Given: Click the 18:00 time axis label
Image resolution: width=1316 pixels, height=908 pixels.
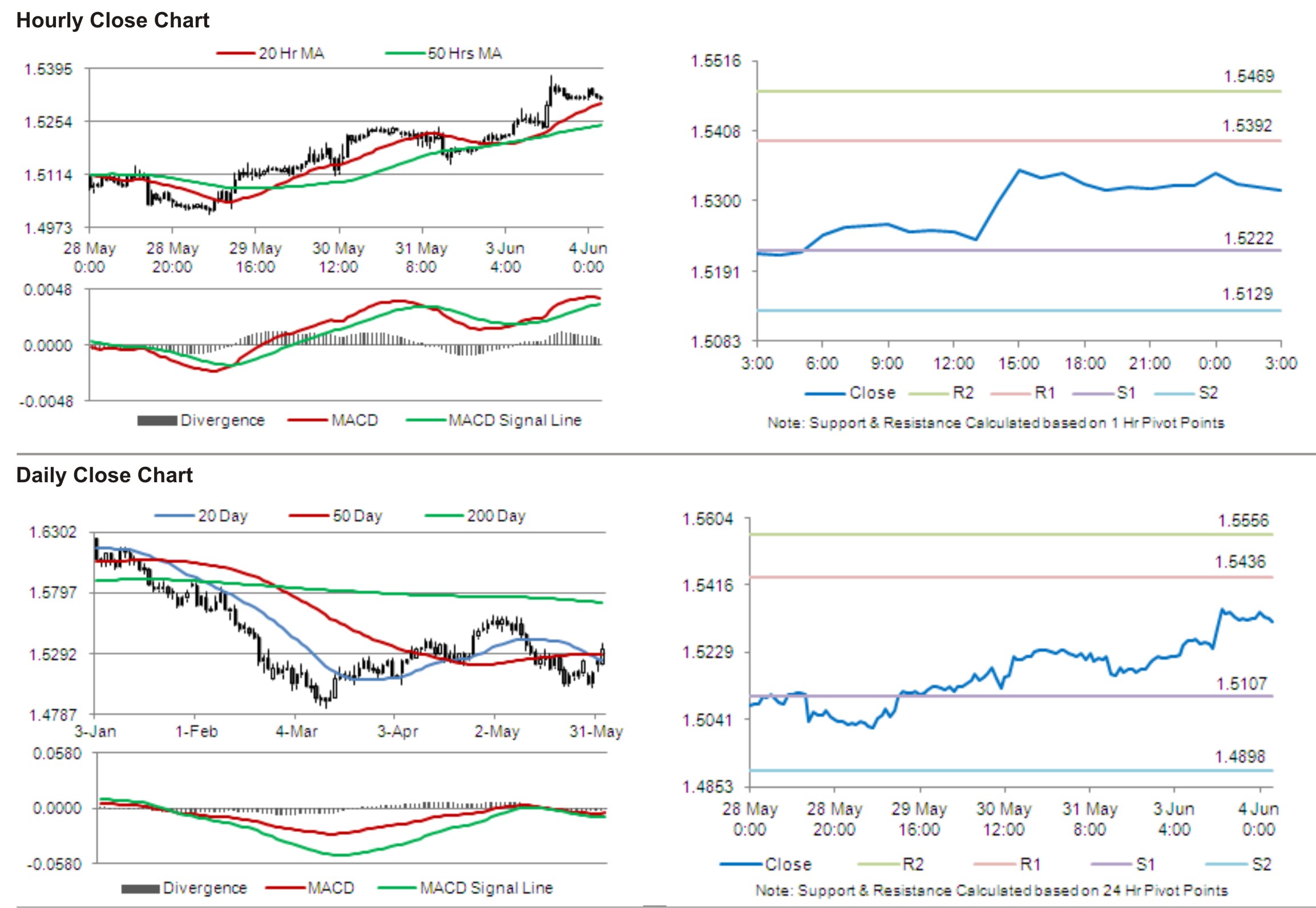Looking at the screenshot, I should [1085, 364].
